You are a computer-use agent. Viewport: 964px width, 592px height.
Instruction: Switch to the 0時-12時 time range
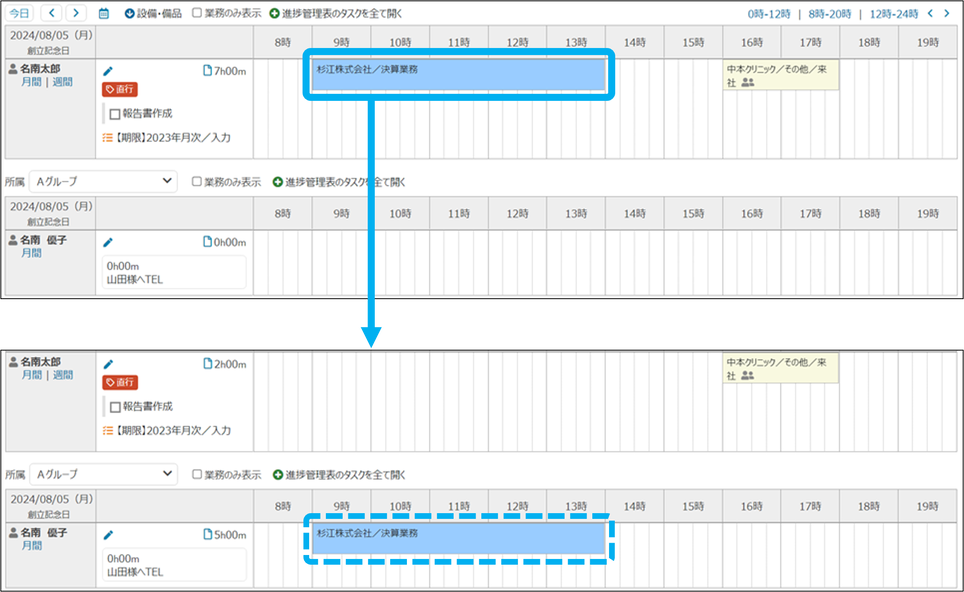769,14
